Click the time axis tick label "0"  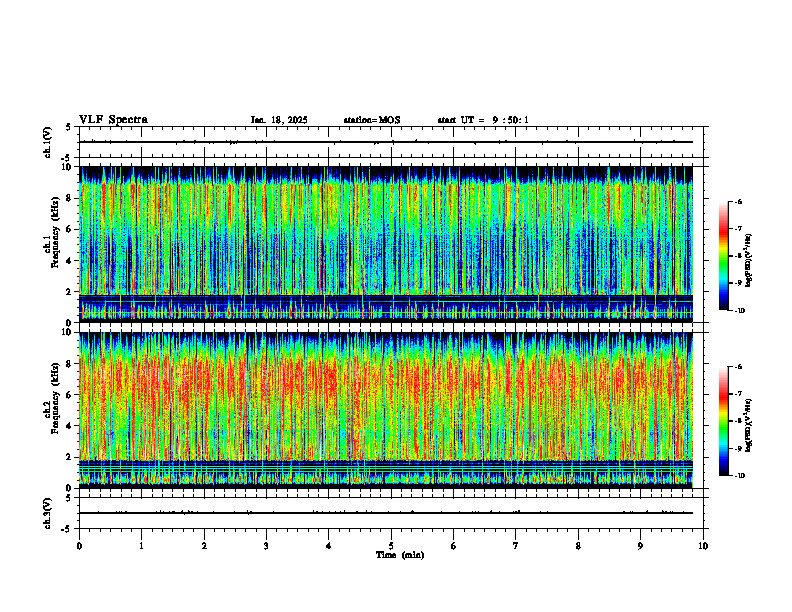point(79,546)
